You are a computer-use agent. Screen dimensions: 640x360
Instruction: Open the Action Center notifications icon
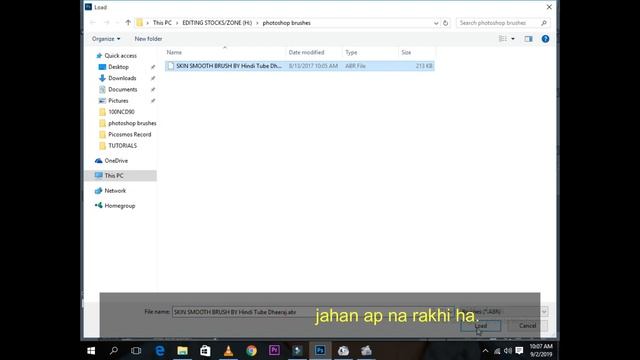click(519, 351)
